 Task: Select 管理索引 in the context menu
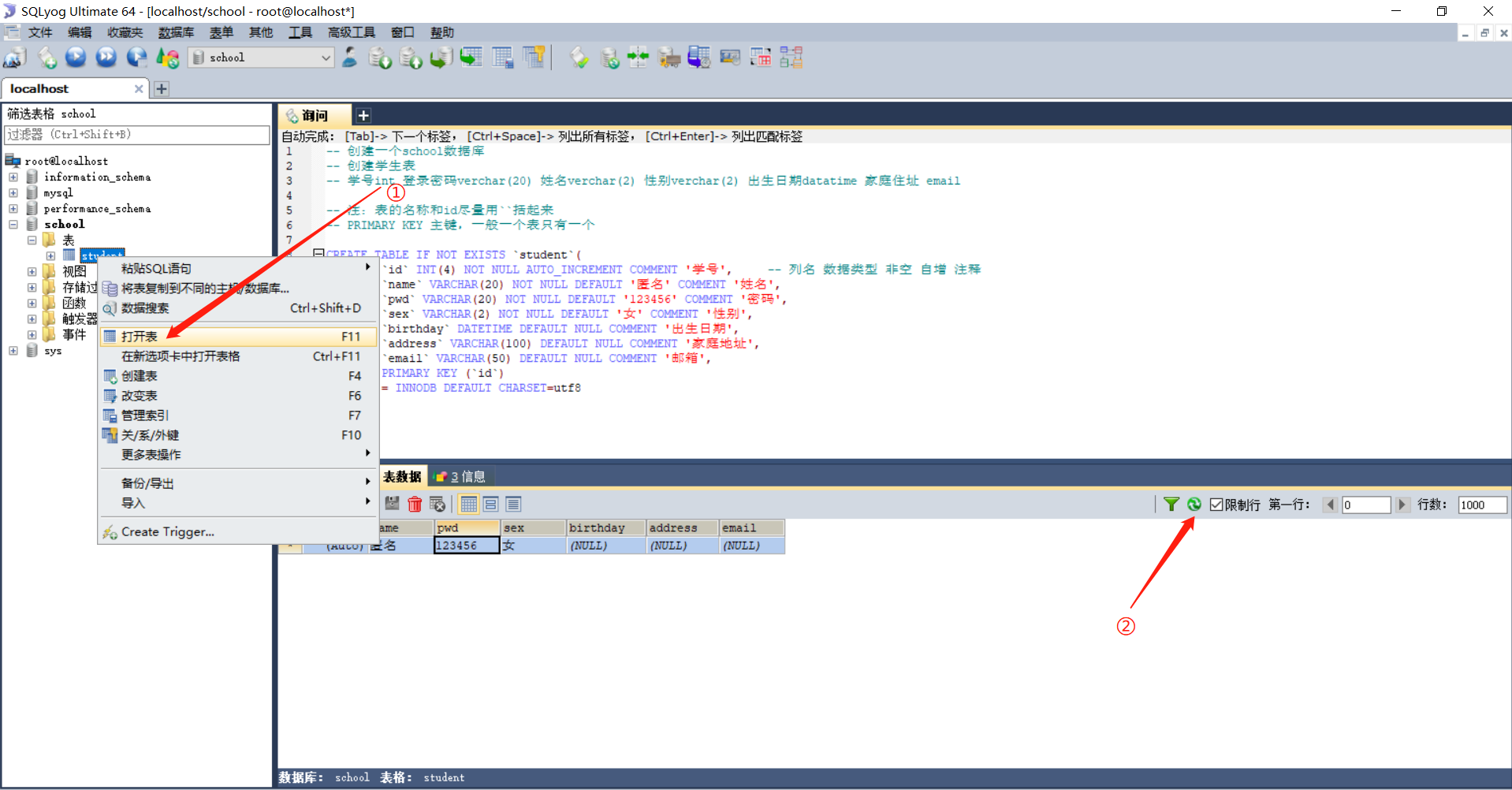pyautogui.click(x=239, y=415)
